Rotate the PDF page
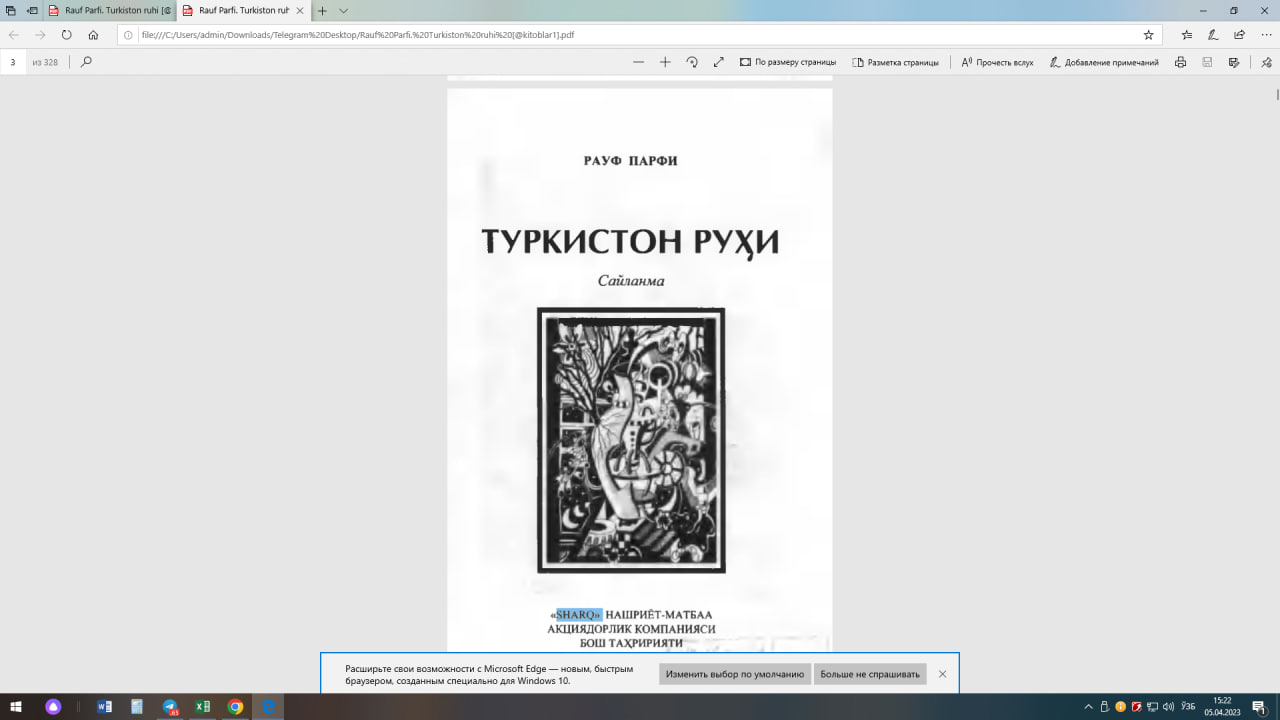This screenshot has width=1280, height=720. pos(692,62)
